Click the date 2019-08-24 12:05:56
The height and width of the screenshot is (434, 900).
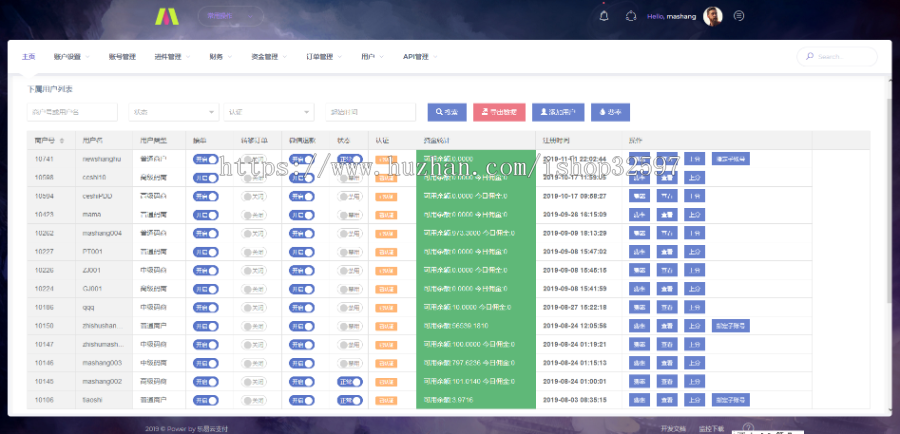click(x=575, y=326)
